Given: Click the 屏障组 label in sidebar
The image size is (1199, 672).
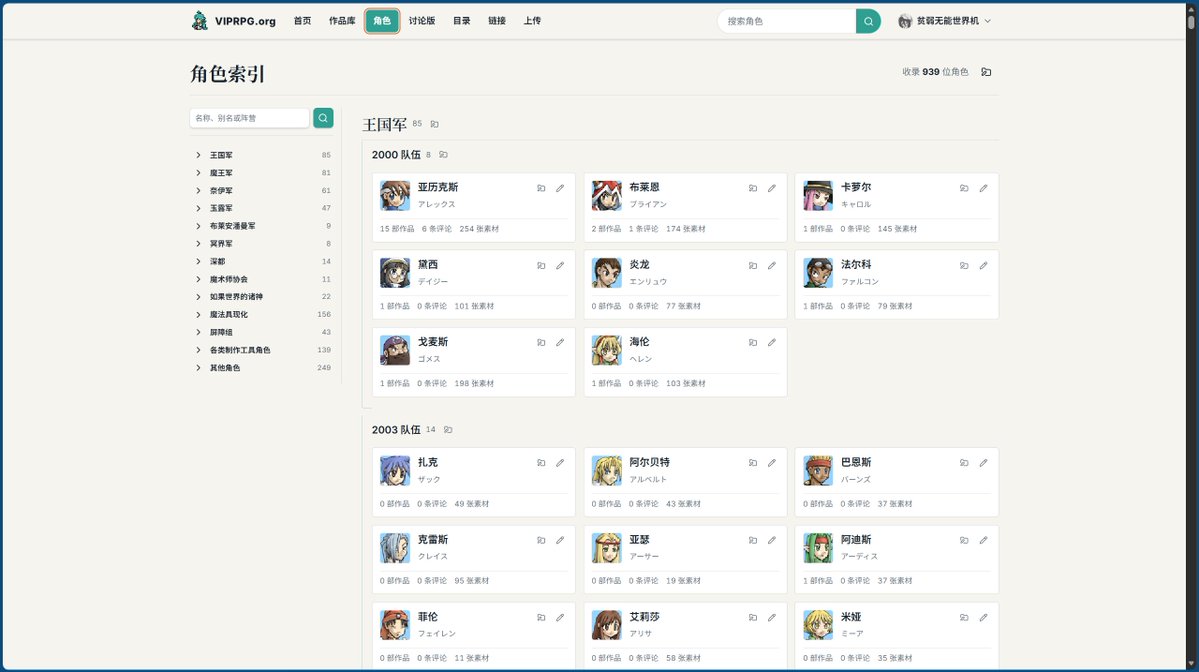Looking at the screenshot, I should [221, 333].
